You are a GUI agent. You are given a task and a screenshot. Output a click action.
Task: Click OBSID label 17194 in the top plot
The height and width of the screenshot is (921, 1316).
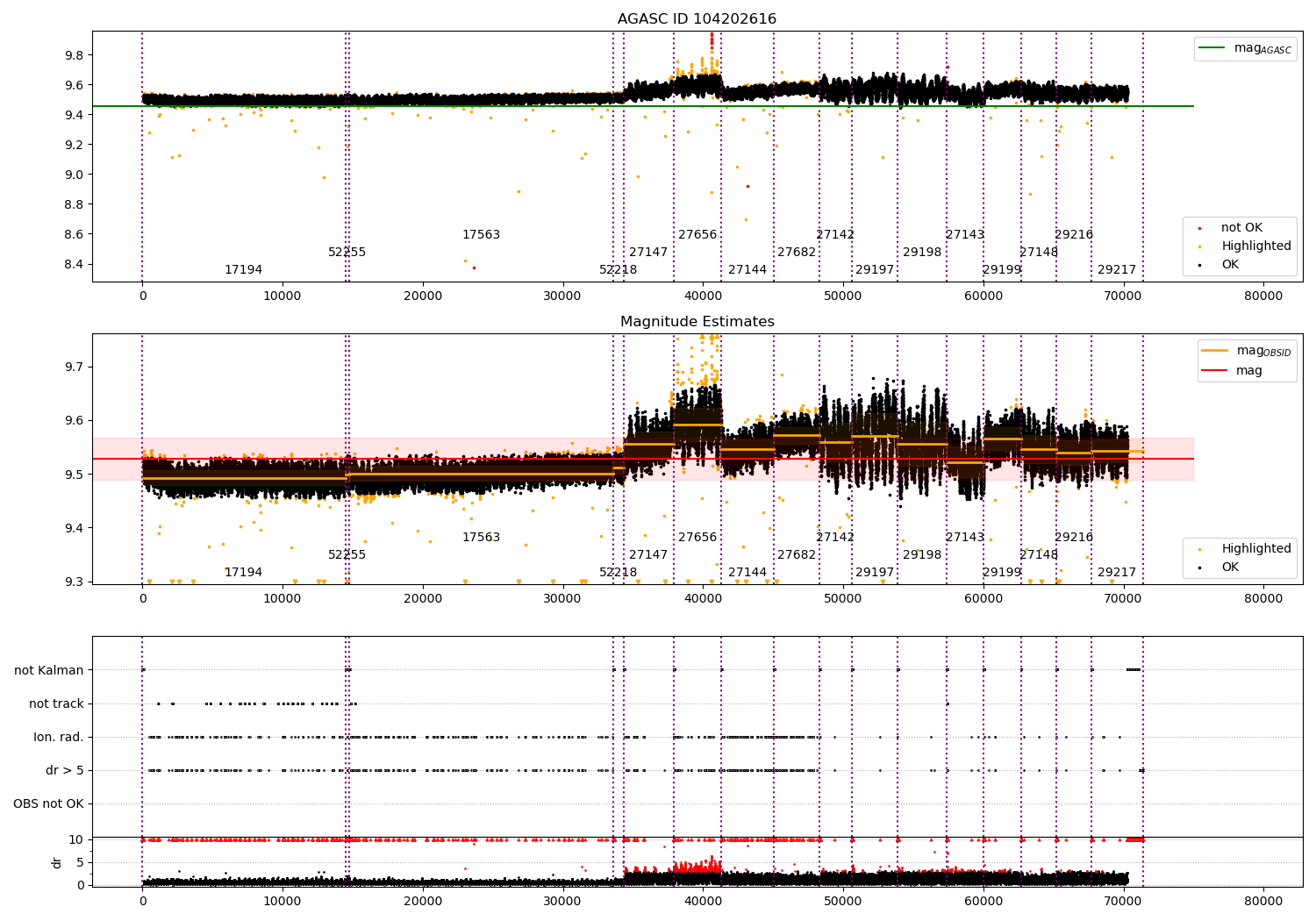pos(243,270)
